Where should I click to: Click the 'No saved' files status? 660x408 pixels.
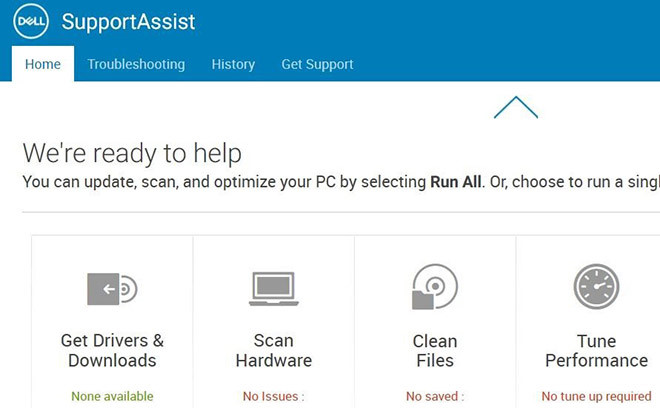coord(435,396)
